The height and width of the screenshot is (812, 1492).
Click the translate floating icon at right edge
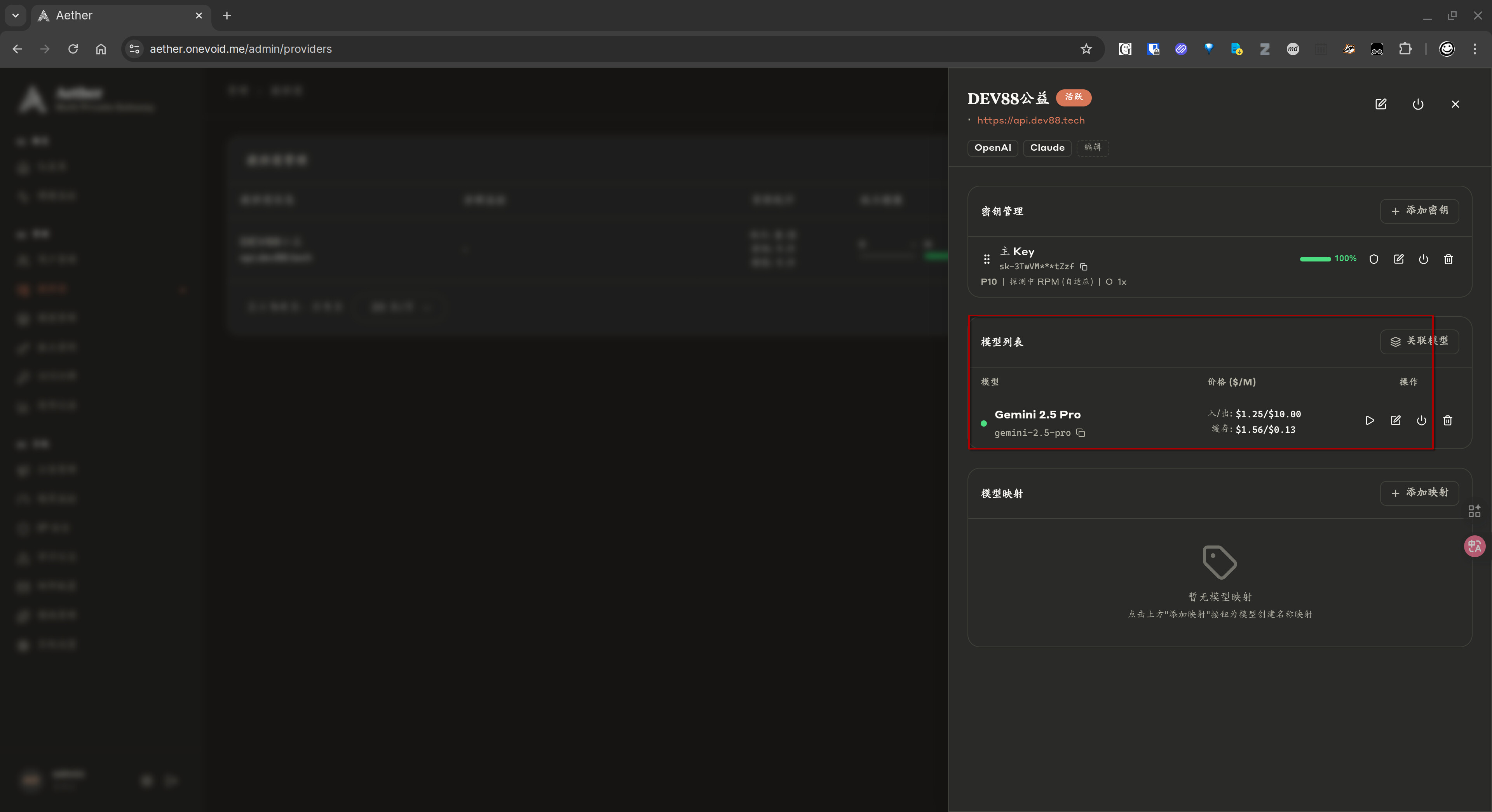[1474, 546]
